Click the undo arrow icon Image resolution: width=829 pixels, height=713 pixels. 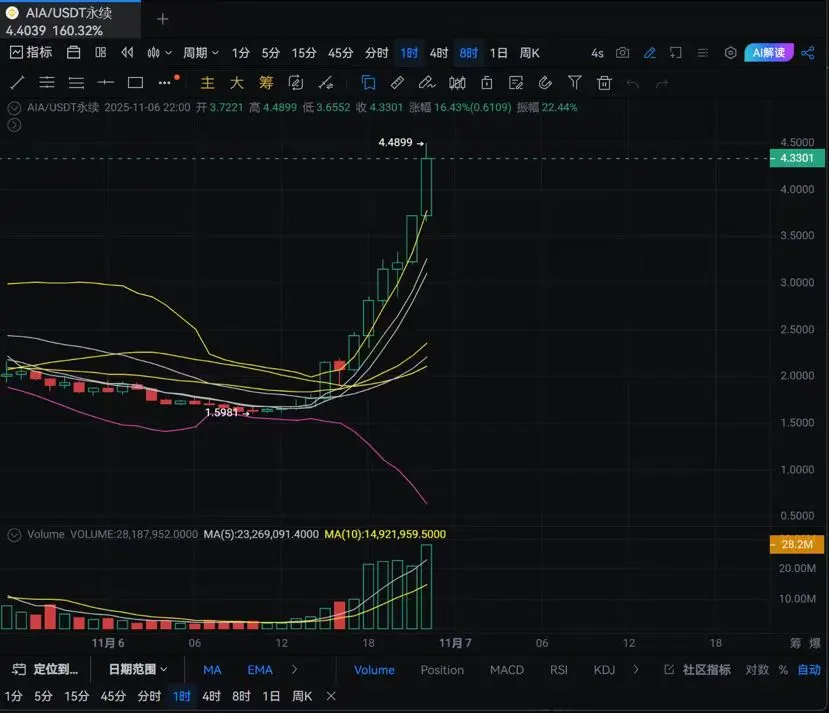[x=633, y=84]
